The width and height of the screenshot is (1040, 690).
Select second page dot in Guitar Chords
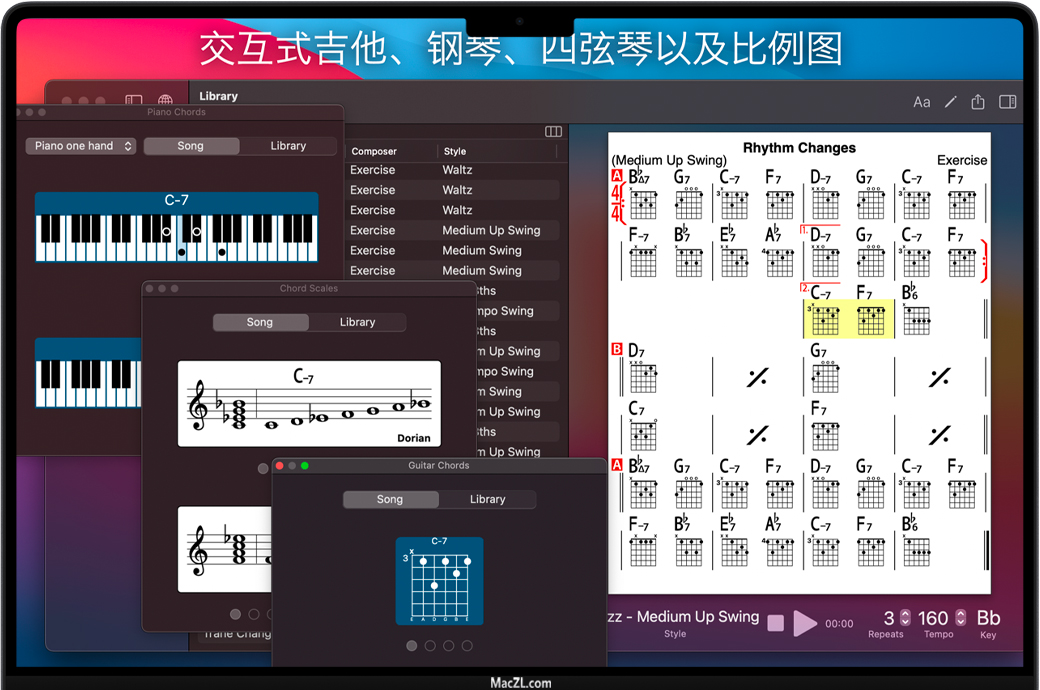430,646
